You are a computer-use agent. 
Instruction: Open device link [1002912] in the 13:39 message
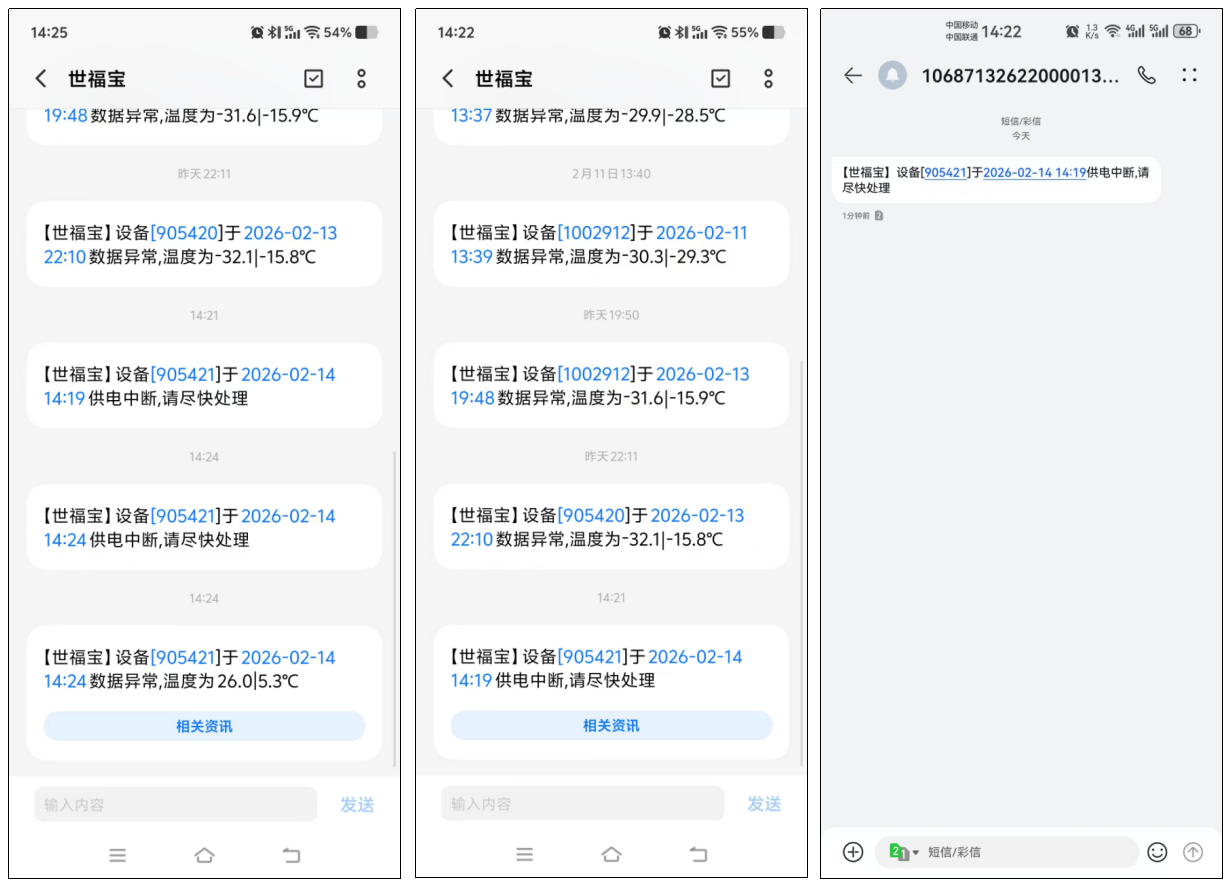coord(596,233)
